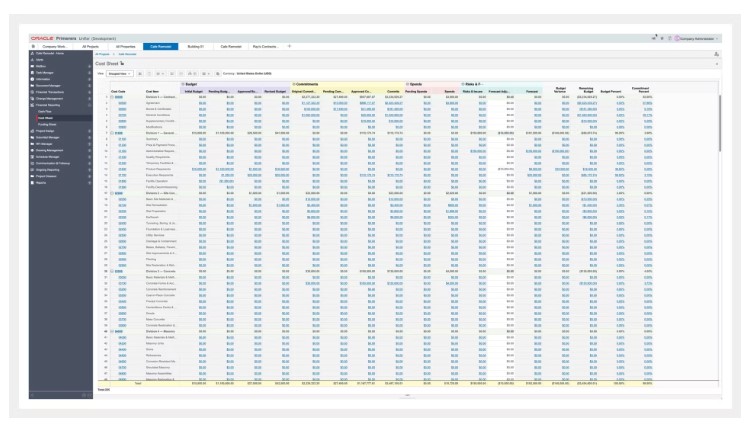
Task: Click the Project Design sidebar icon
Action: (x=32, y=131)
